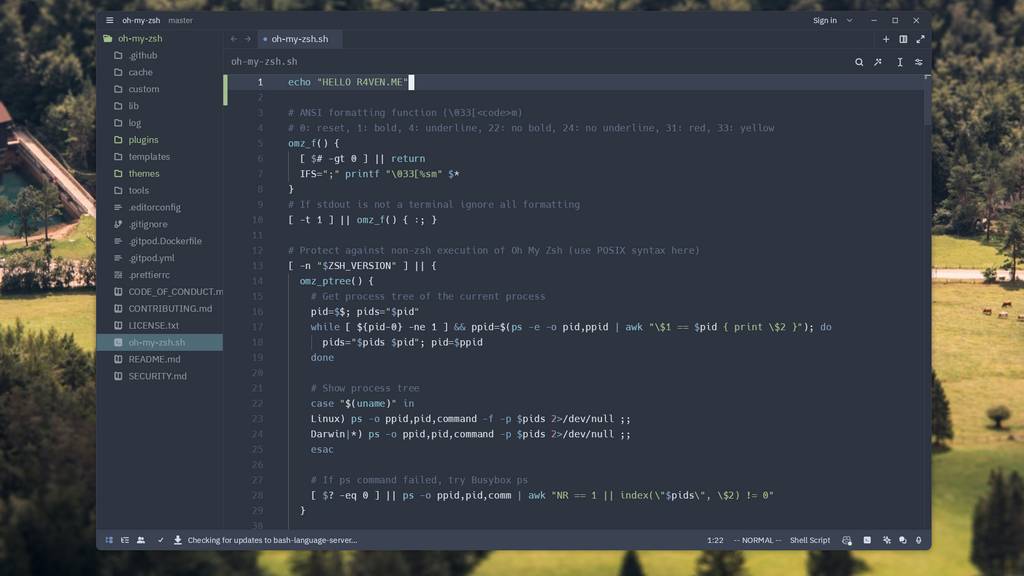This screenshot has height=576, width=1024.
Task: Switch to the oh-my-zsh.sh tab
Action: pyautogui.click(x=302, y=40)
